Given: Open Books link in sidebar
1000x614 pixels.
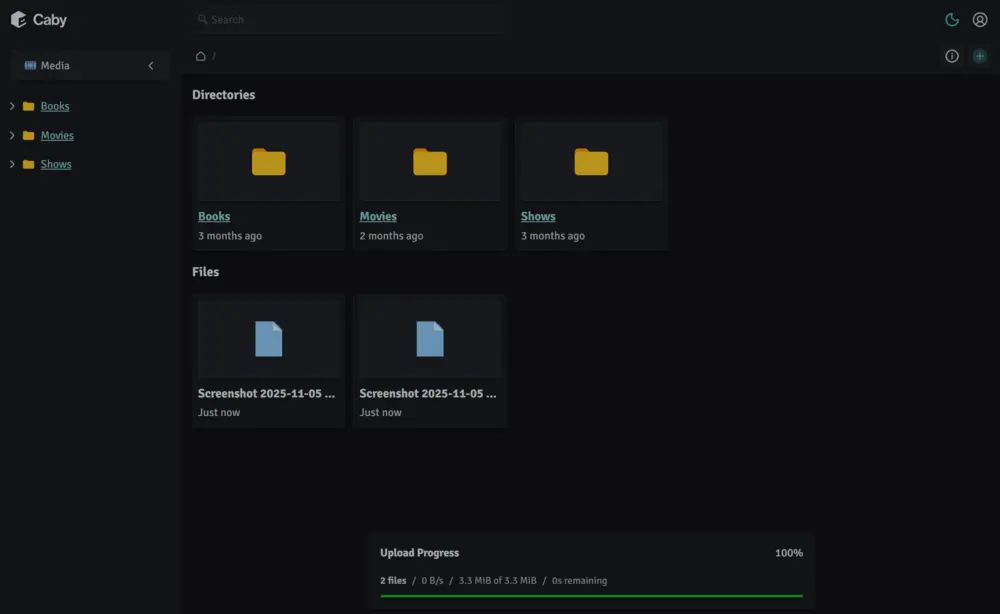Looking at the screenshot, I should pos(55,106).
